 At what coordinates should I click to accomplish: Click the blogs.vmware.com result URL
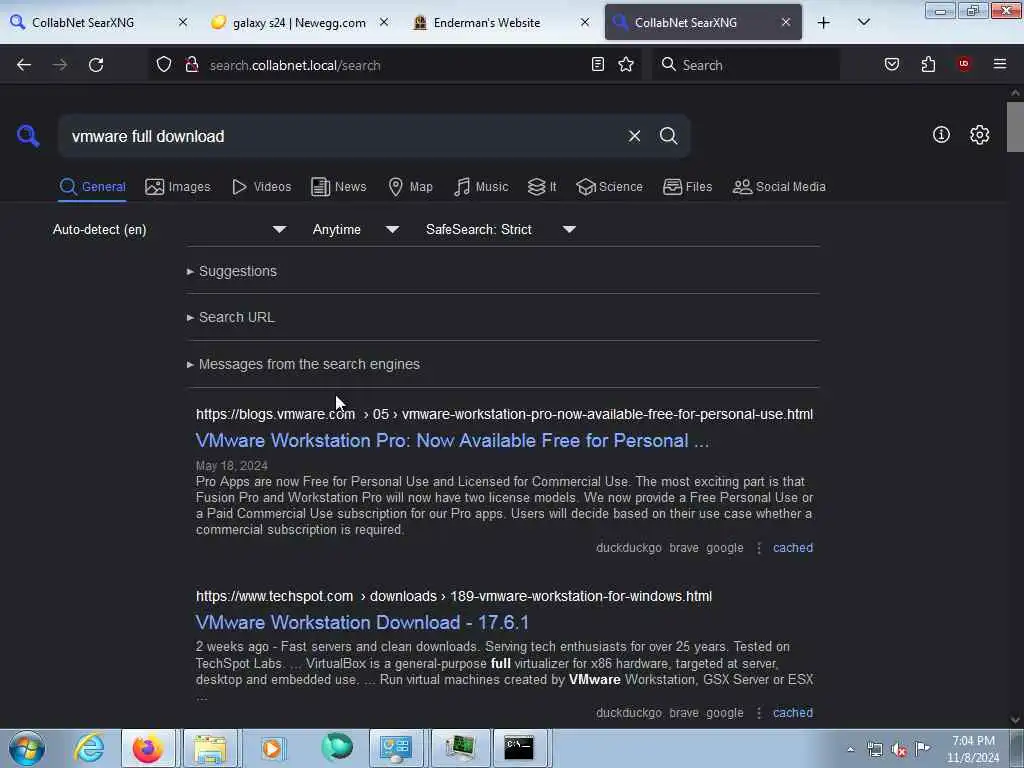tap(504, 414)
